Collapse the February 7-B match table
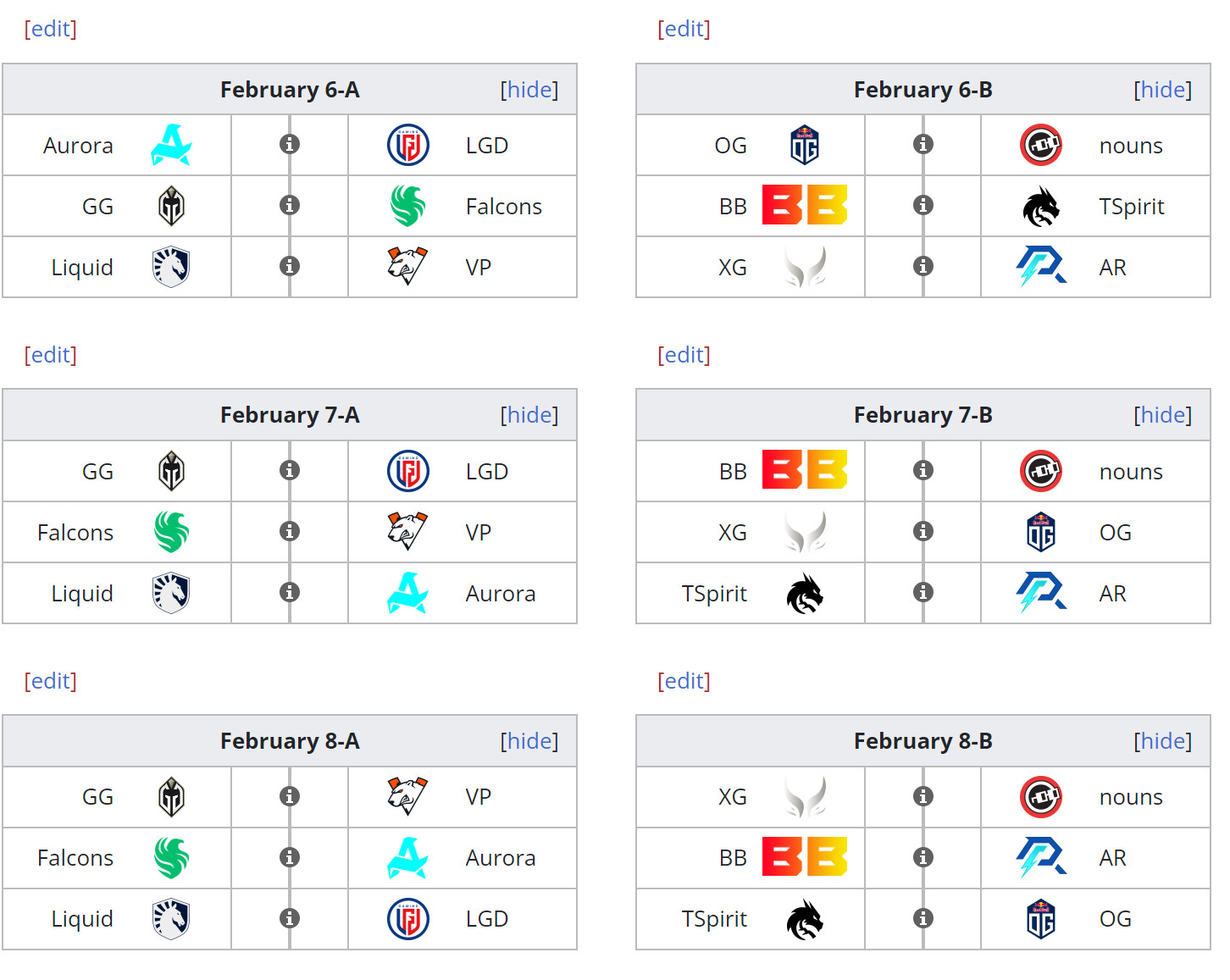Image resolution: width=1230 pixels, height=980 pixels. tap(1163, 415)
